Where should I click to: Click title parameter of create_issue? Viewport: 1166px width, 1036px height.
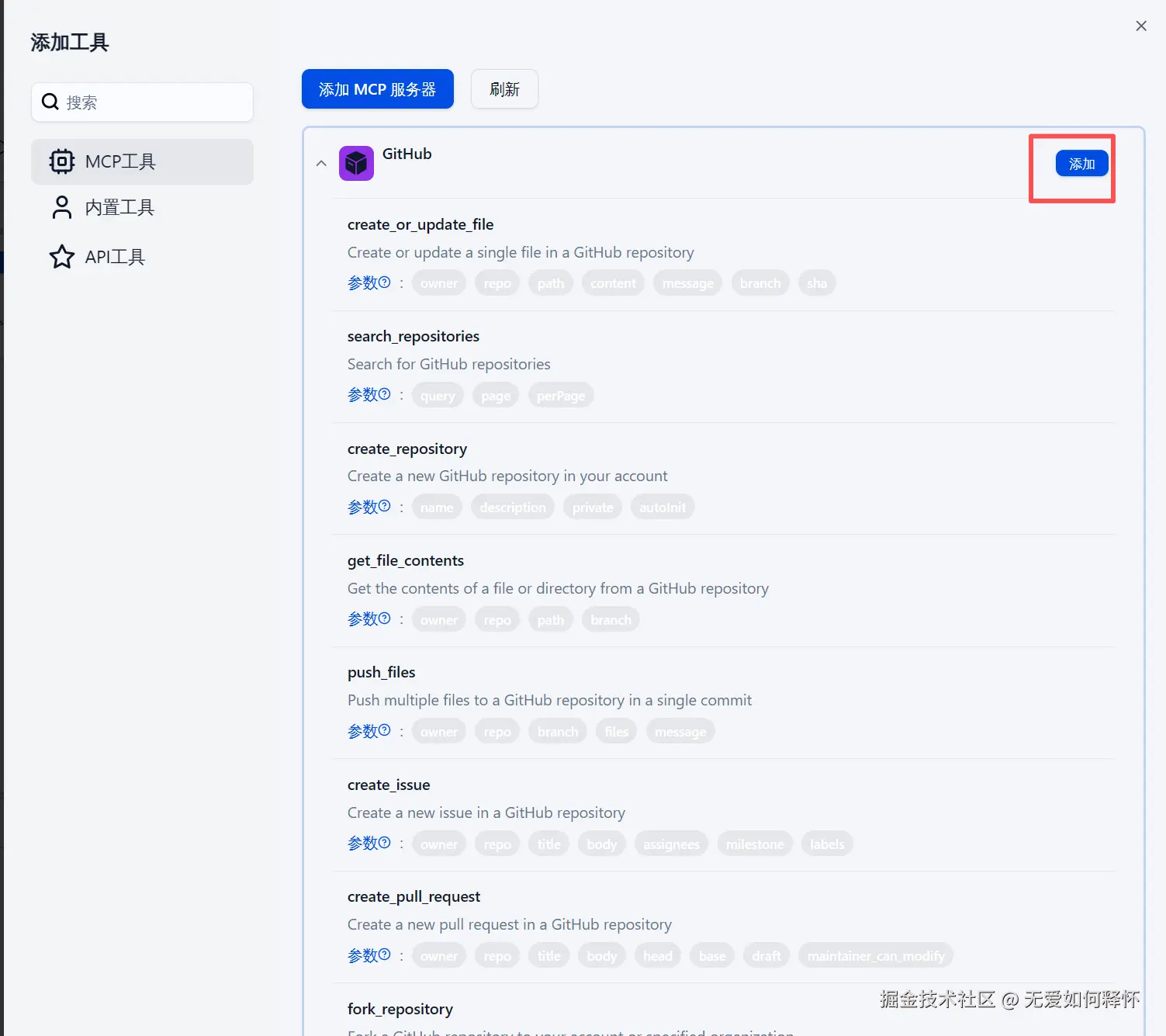click(x=549, y=844)
